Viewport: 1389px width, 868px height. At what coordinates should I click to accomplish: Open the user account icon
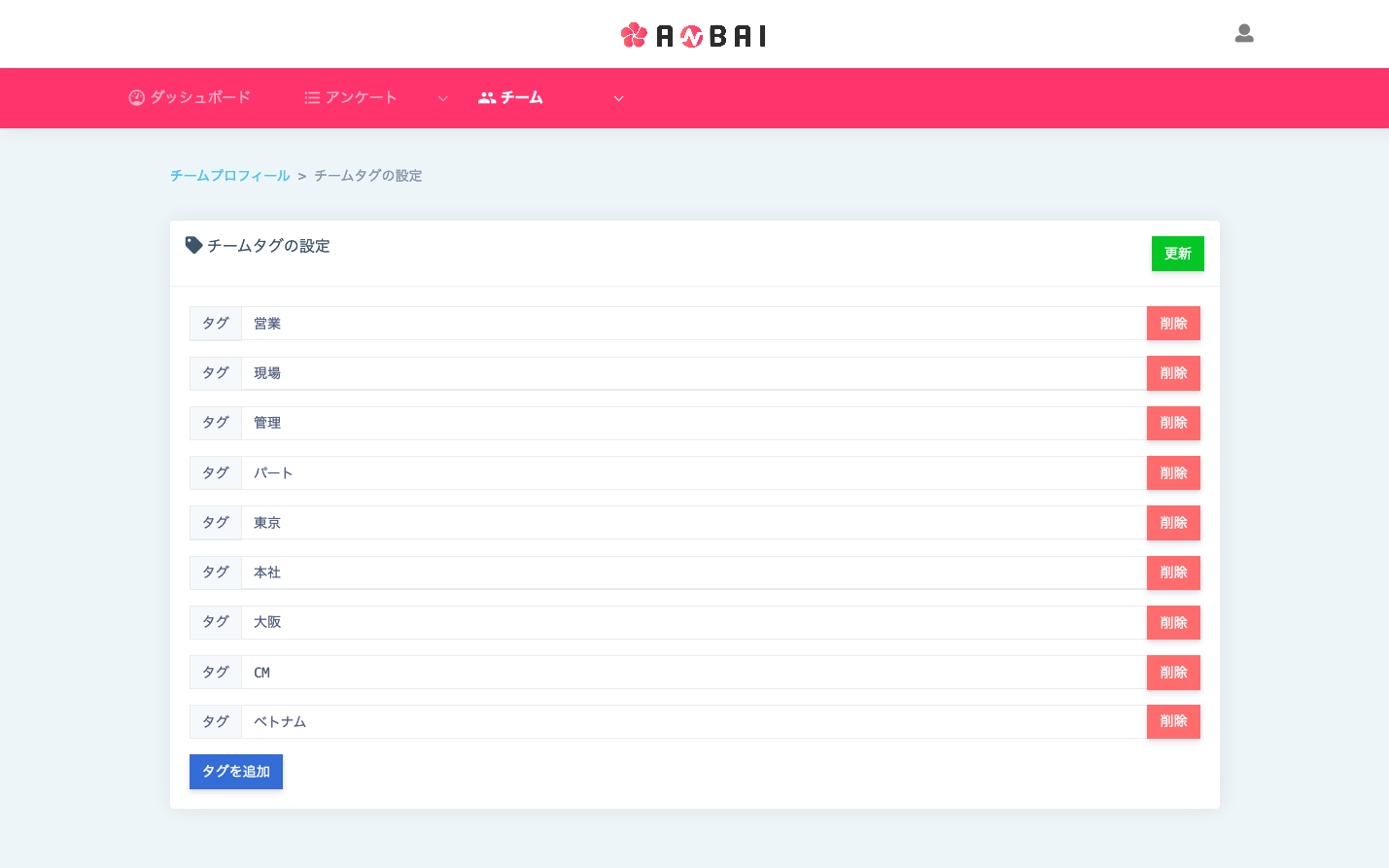pos(1244,33)
